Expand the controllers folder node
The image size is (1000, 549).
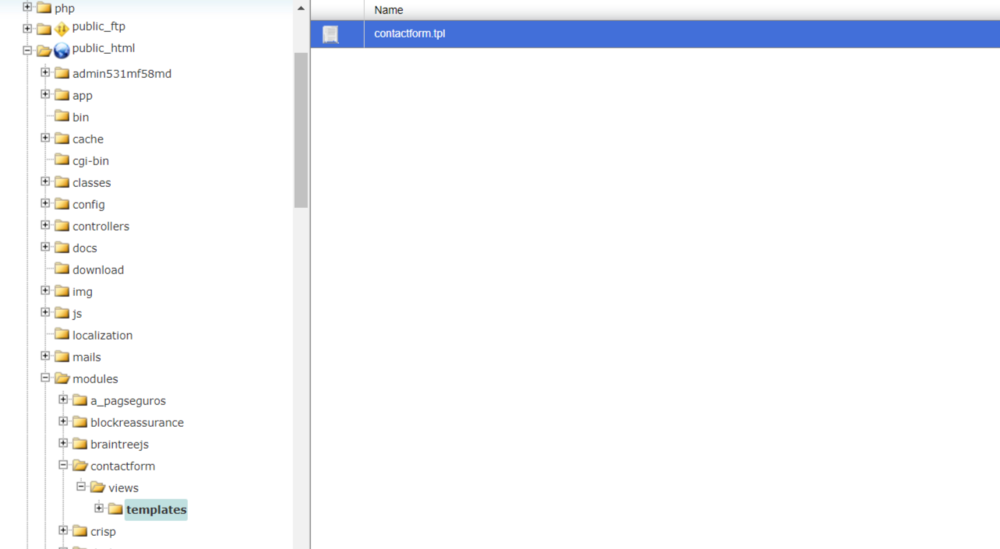click(x=45, y=224)
